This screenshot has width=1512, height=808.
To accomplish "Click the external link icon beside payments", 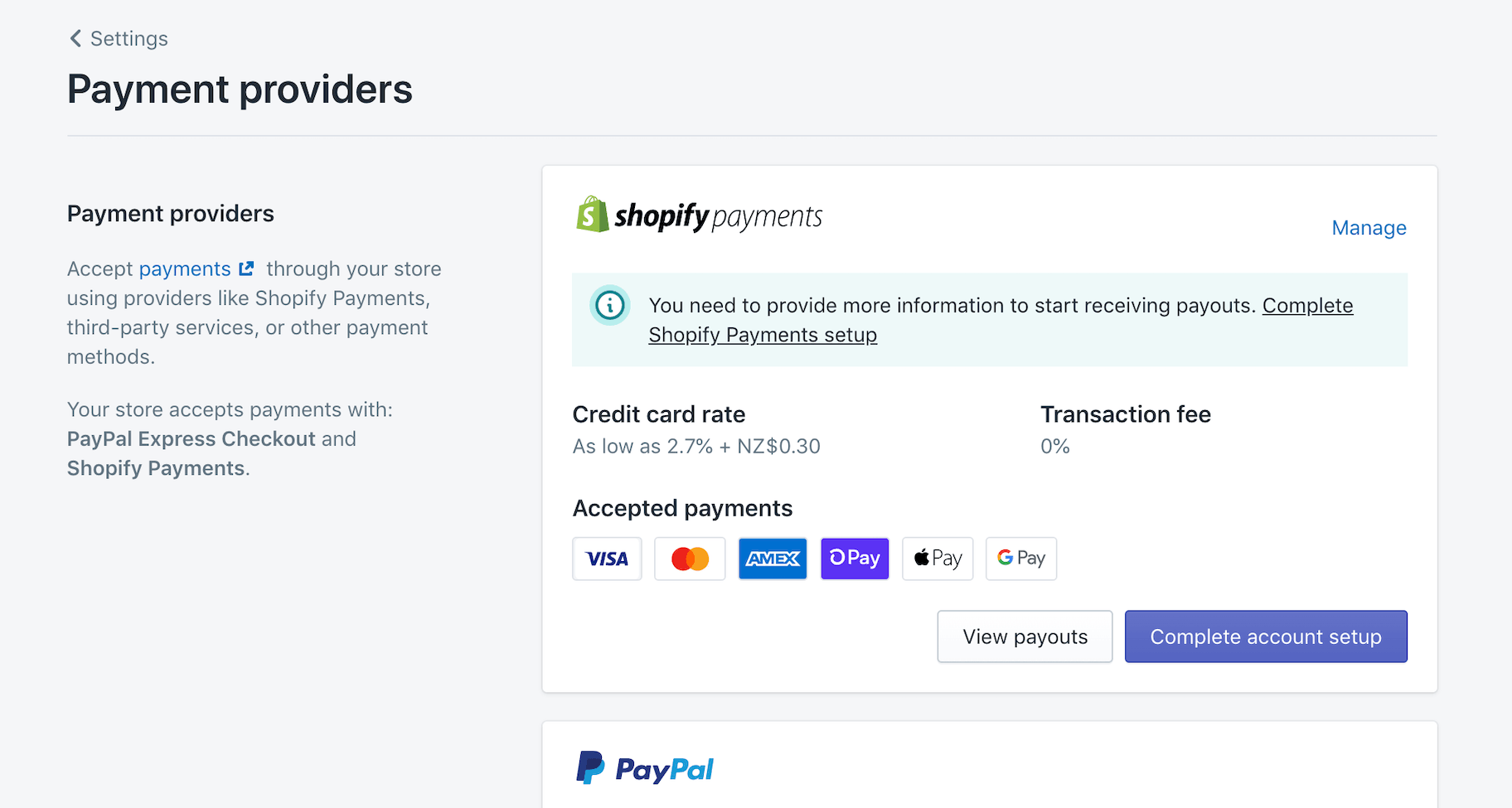I will click(246, 268).
